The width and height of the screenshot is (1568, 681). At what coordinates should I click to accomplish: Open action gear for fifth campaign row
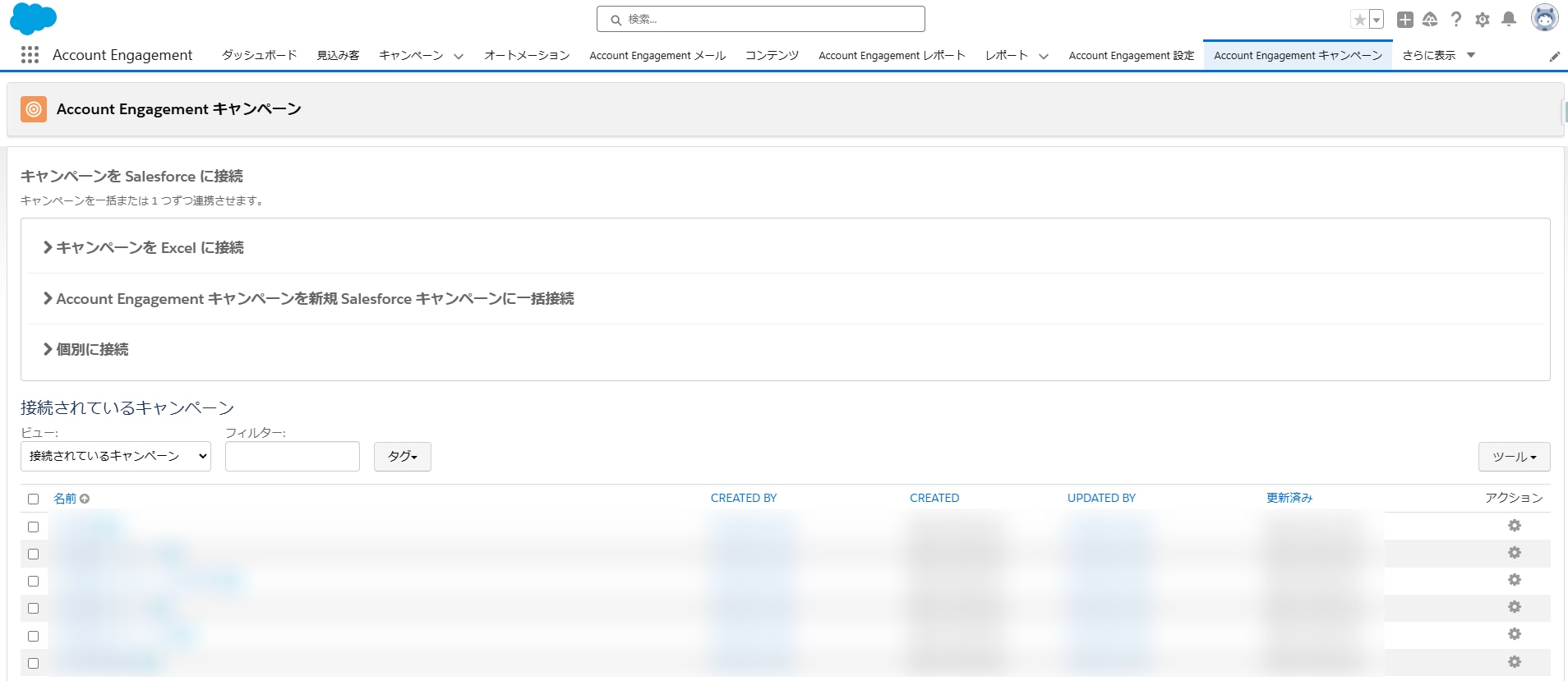pyautogui.click(x=1515, y=634)
